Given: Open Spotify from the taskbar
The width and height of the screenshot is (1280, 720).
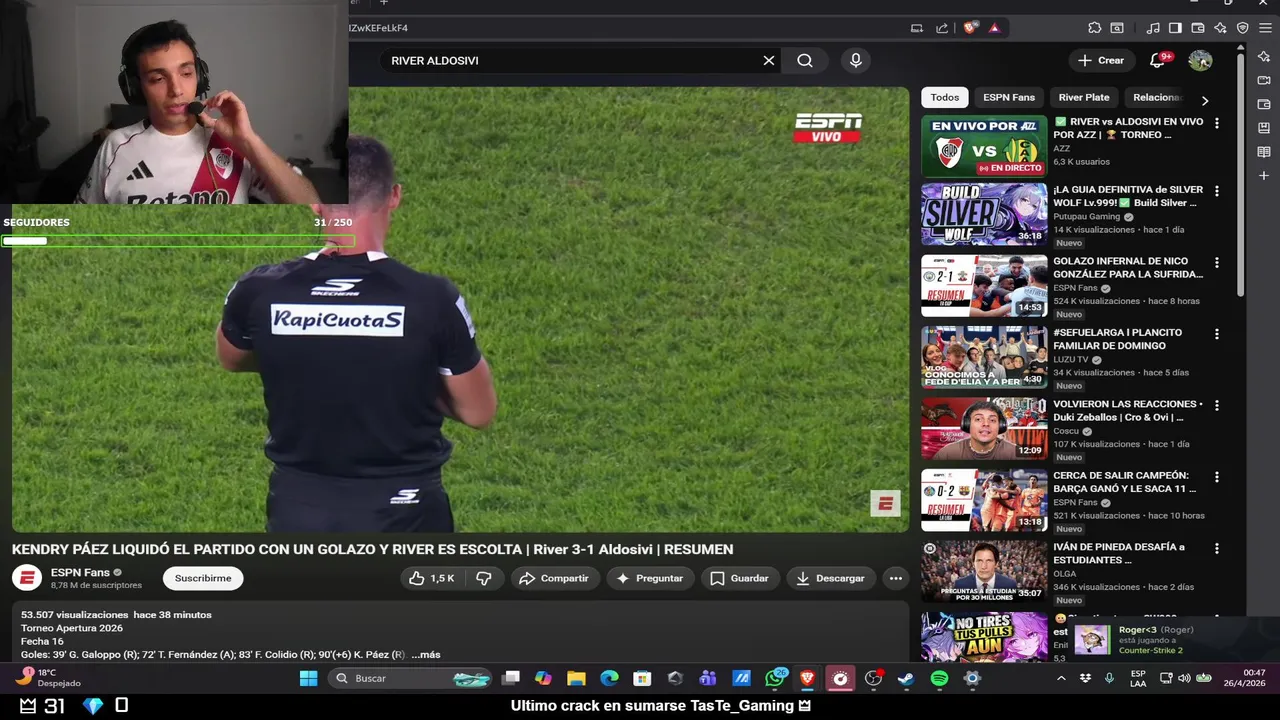Looking at the screenshot, I should (x=939, y=678).
